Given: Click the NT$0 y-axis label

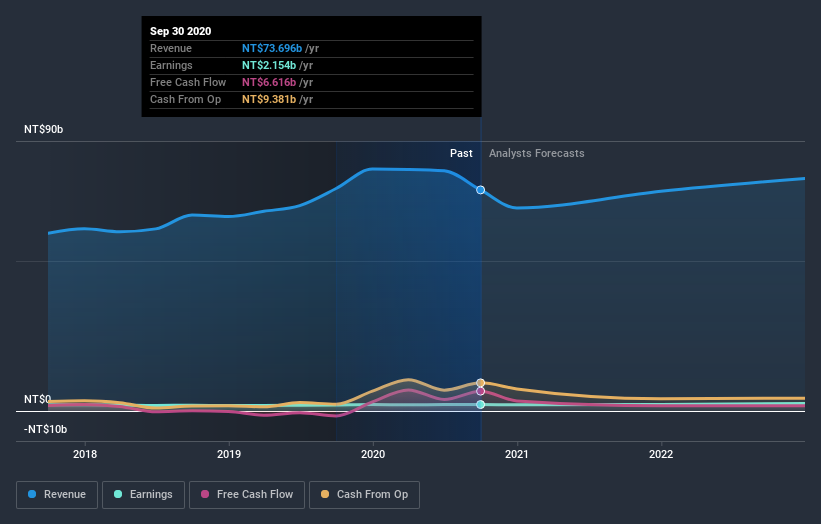Looking at the screenshot, I should click(37, 399).
